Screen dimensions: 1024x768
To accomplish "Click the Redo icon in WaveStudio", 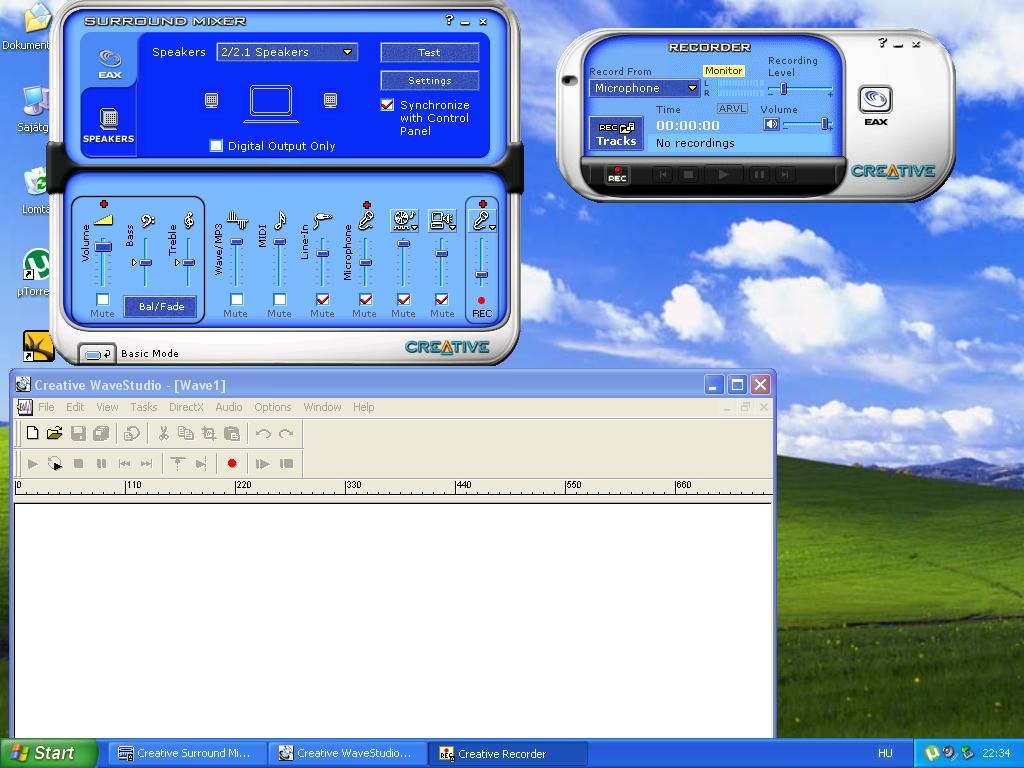I will tap(286, 433).
